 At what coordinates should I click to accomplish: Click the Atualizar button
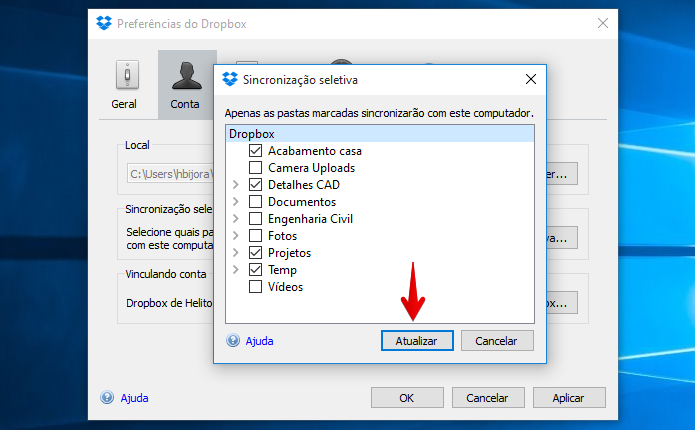click(x=417, y=340)
